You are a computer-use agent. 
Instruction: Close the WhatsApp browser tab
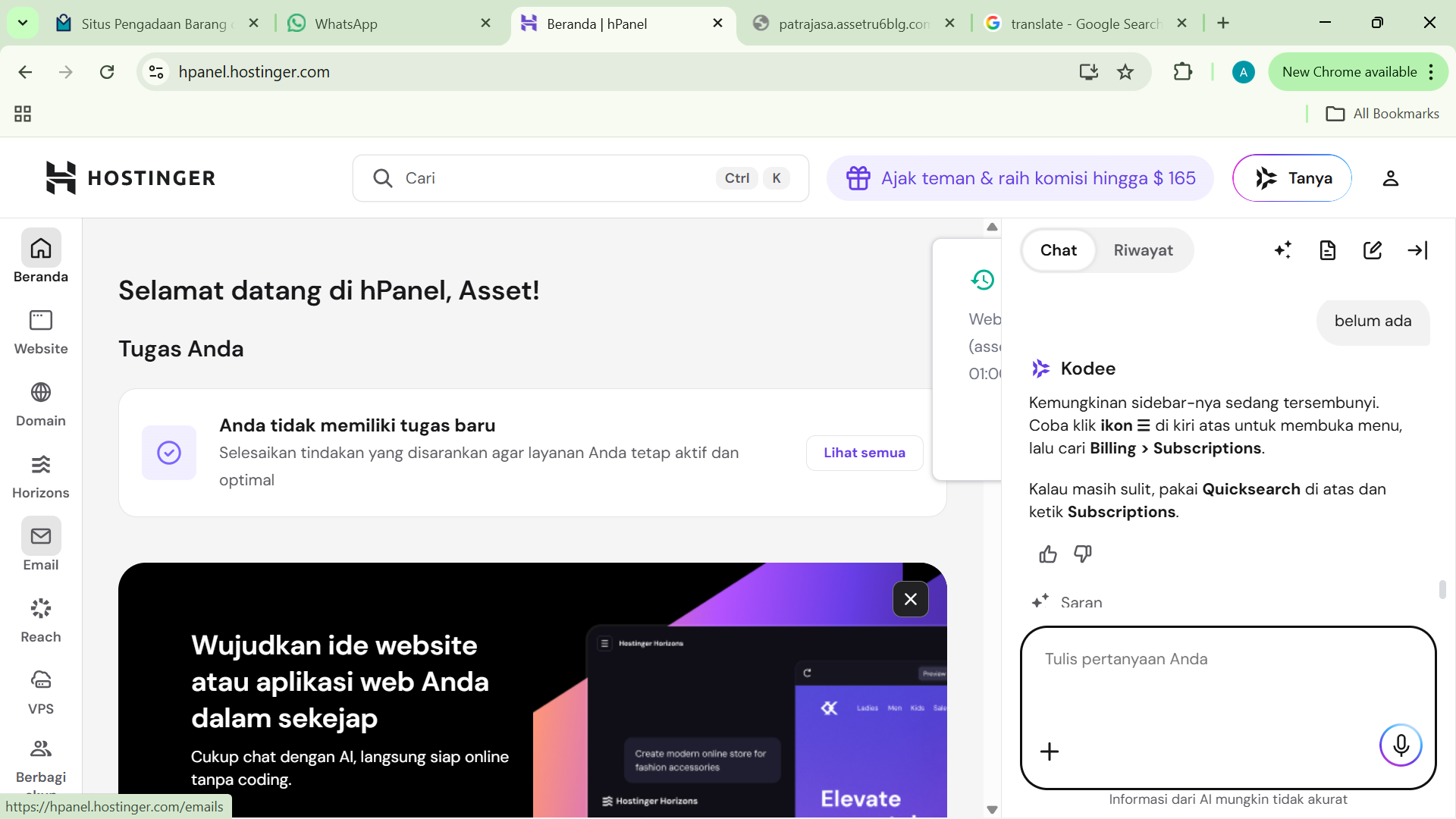(485, 24)
